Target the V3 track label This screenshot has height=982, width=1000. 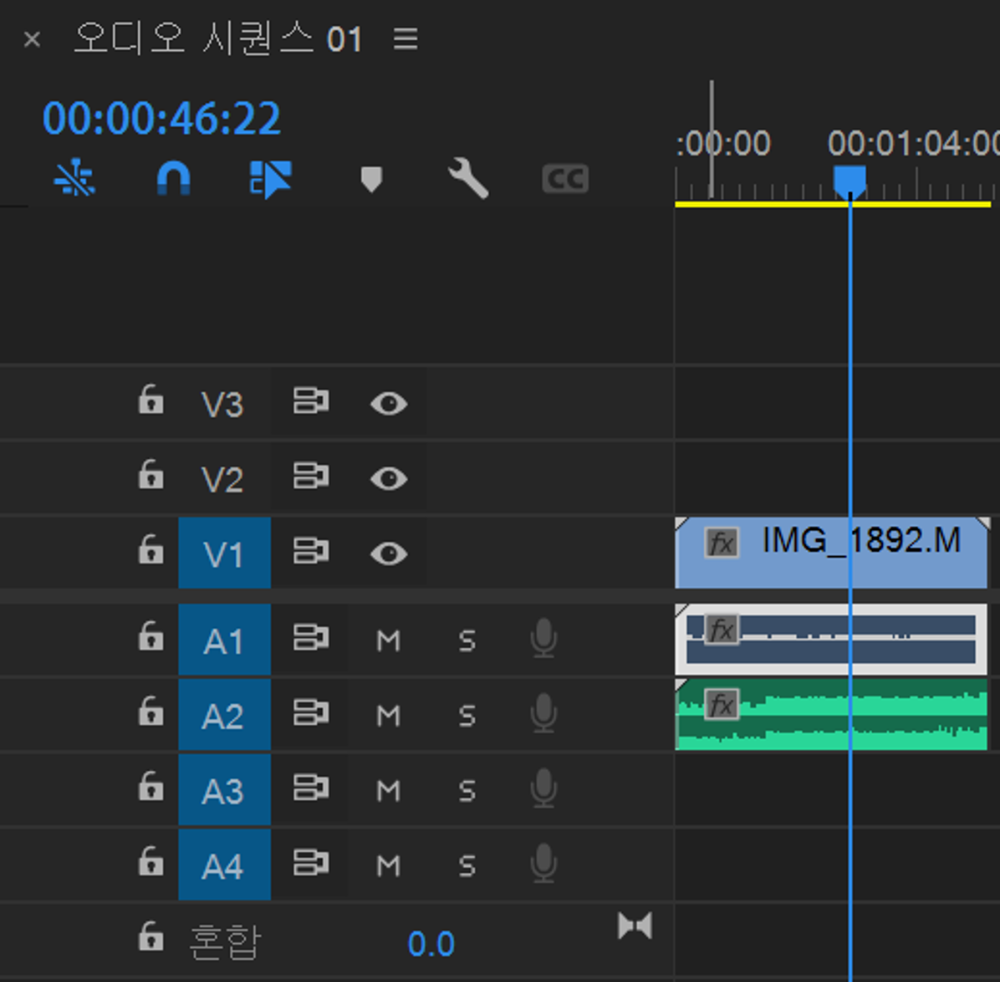coord(223,404)
